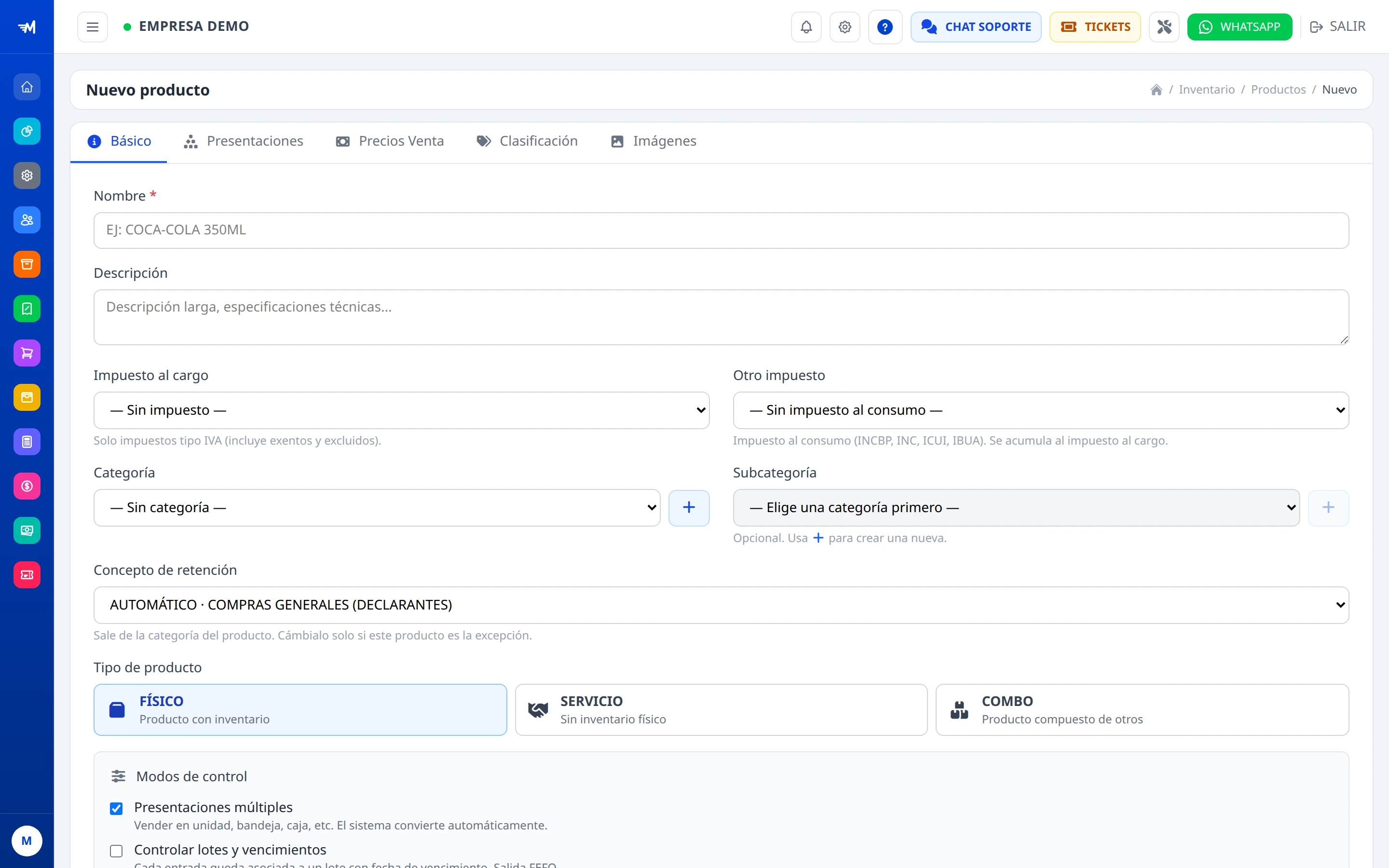Open the teal monitor sidebar icon
Image resolution: width=1389 pixels, height=868 pixels.
[x=27, y=530]
